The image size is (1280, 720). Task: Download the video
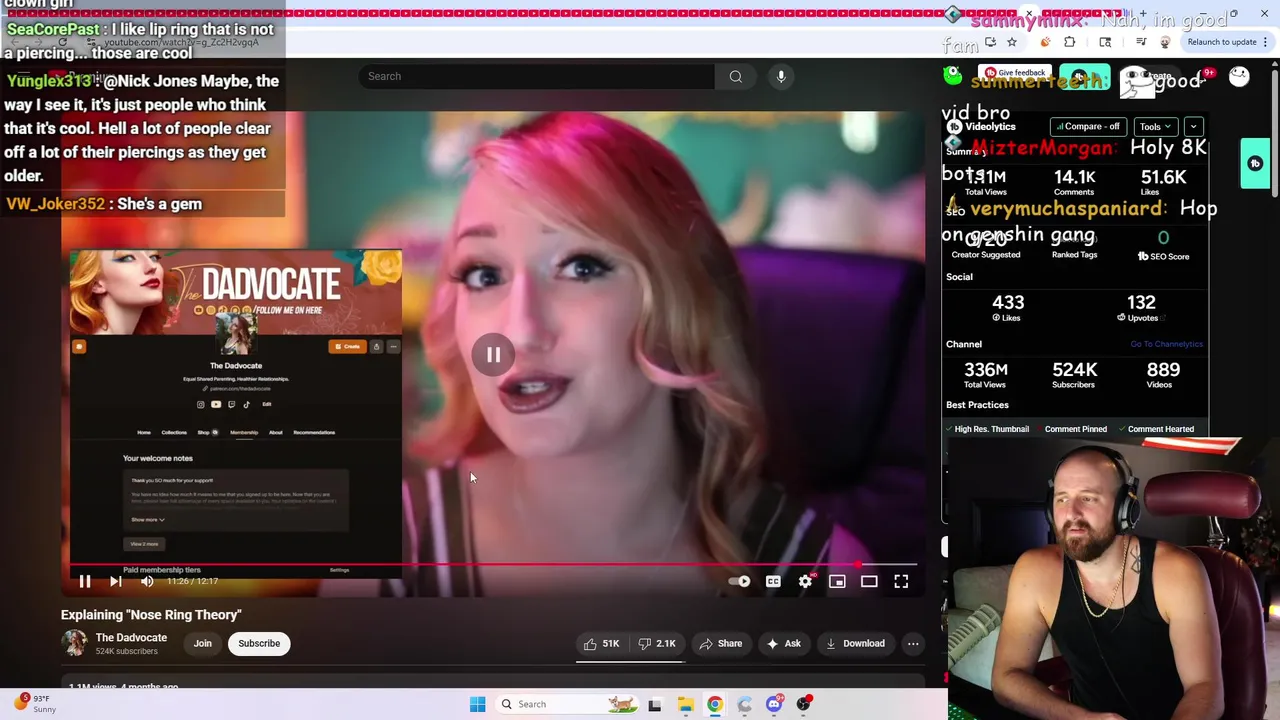(x=855, y=644)
